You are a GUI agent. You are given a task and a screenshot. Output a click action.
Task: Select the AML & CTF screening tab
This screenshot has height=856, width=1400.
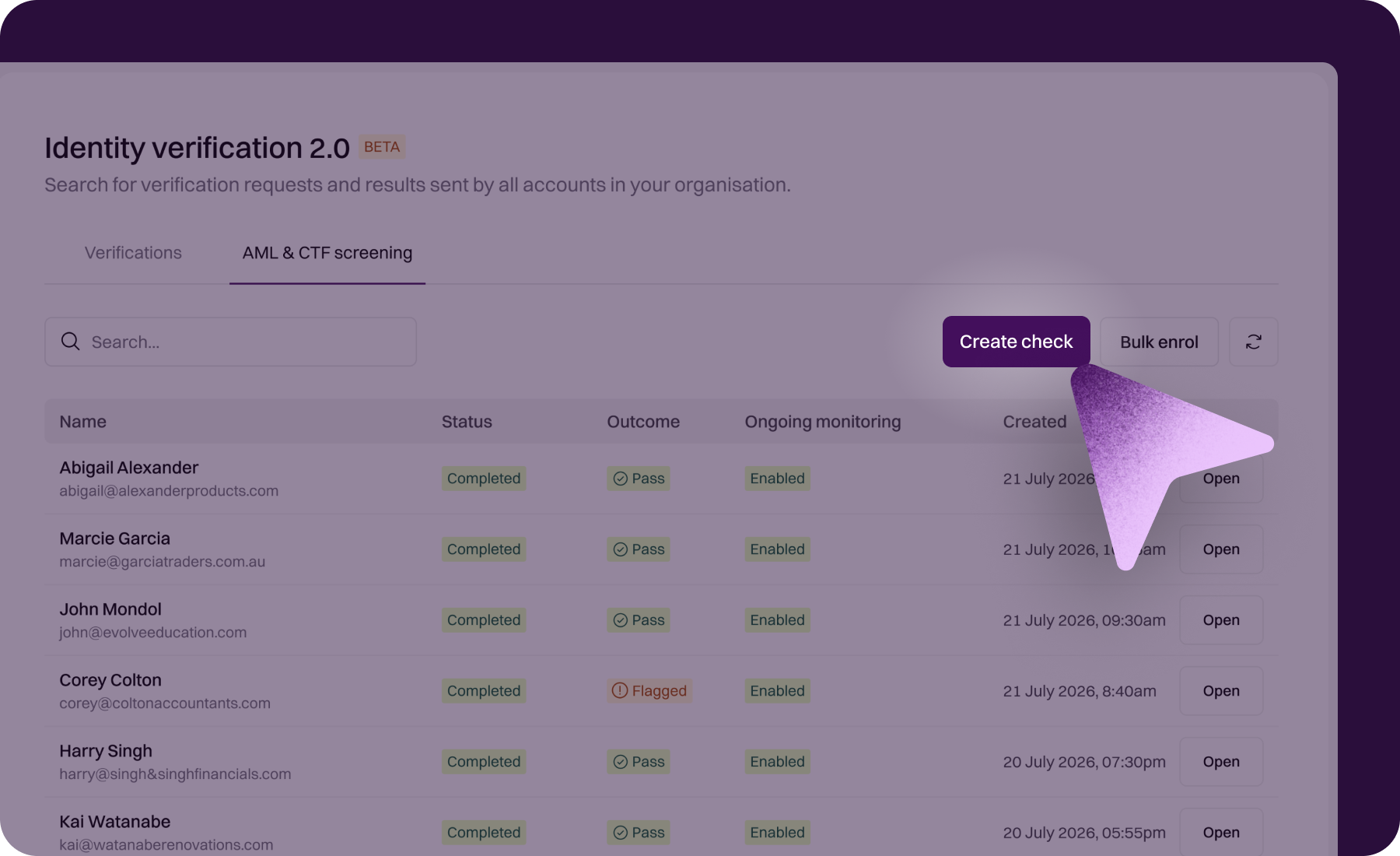pyautogui.click(x=327, y=253)
